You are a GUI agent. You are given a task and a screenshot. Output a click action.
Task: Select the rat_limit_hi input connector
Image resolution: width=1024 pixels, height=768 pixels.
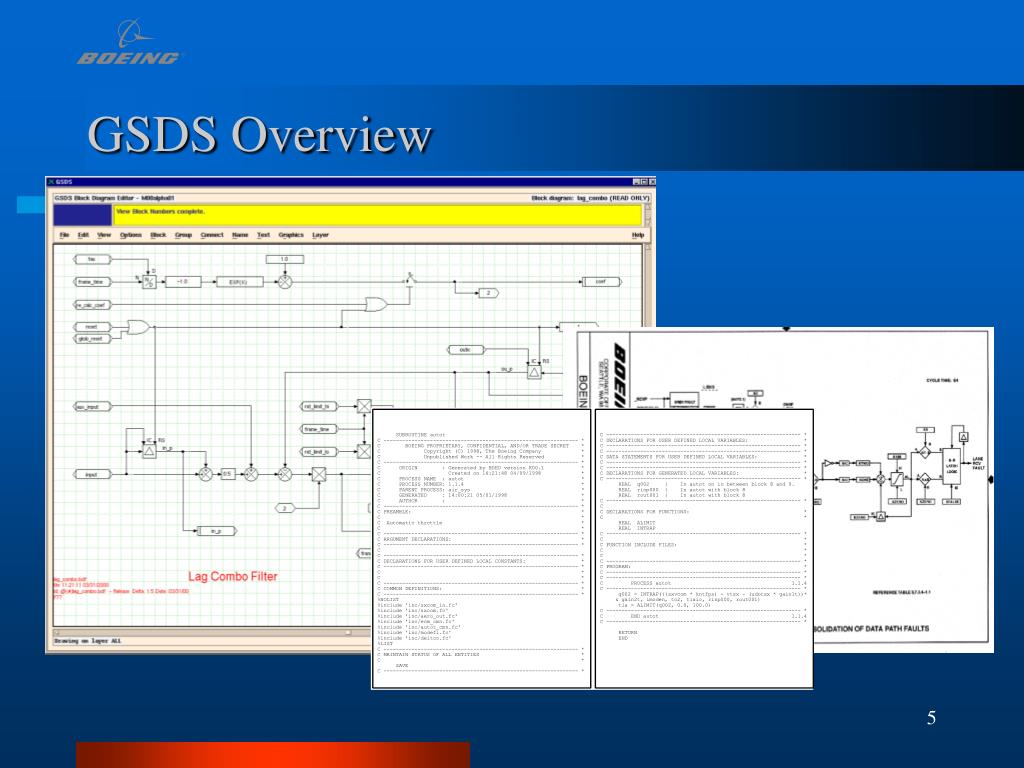319,406
